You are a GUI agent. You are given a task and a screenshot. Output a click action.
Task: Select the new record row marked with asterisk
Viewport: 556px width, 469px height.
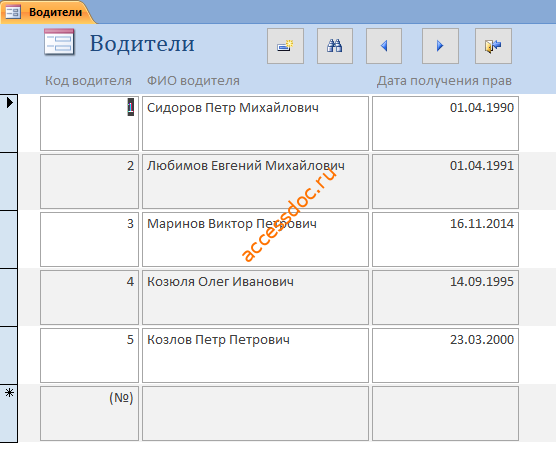click(x=9, y=413)
